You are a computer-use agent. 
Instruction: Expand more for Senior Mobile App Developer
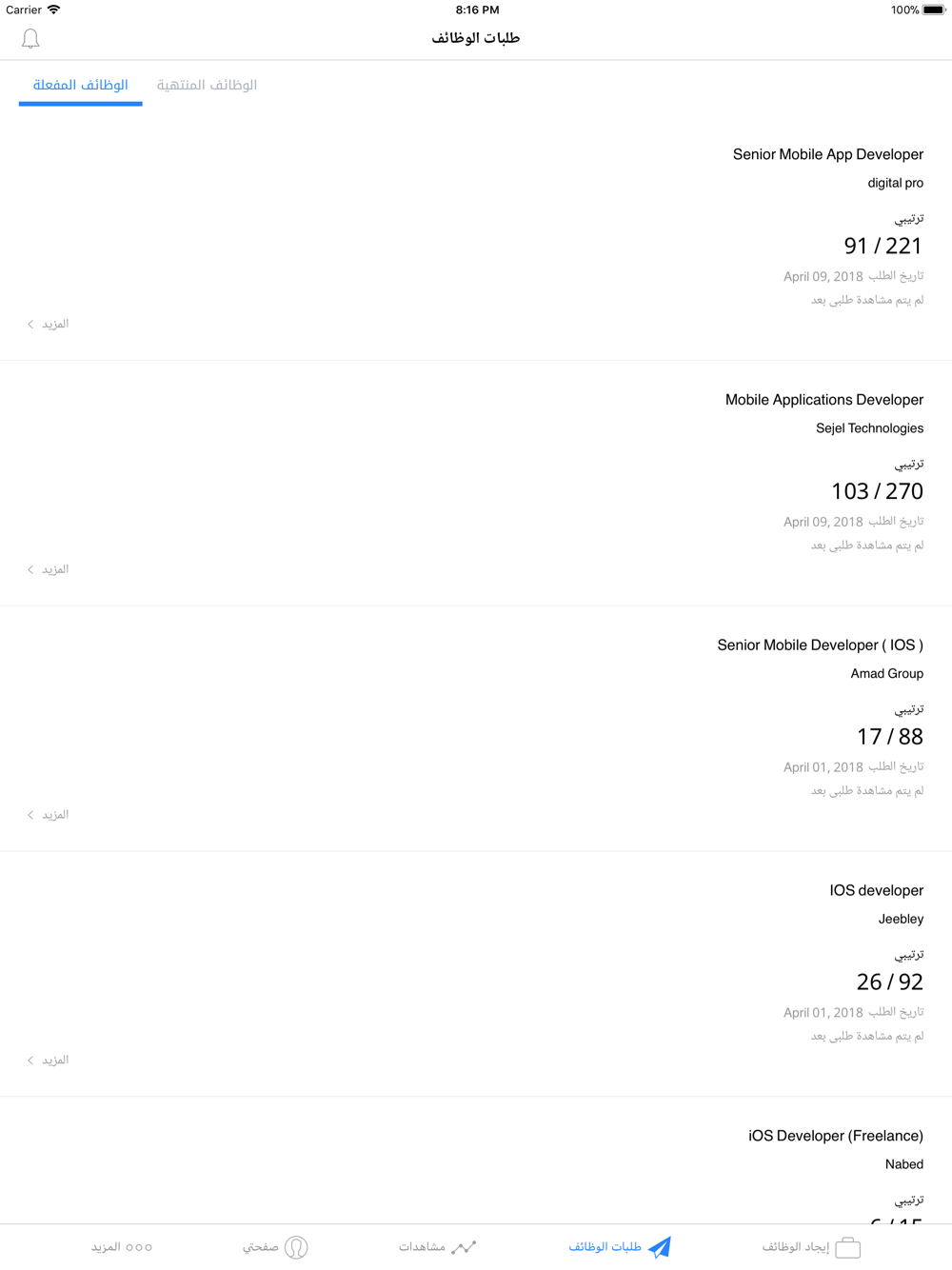[48, 324]
